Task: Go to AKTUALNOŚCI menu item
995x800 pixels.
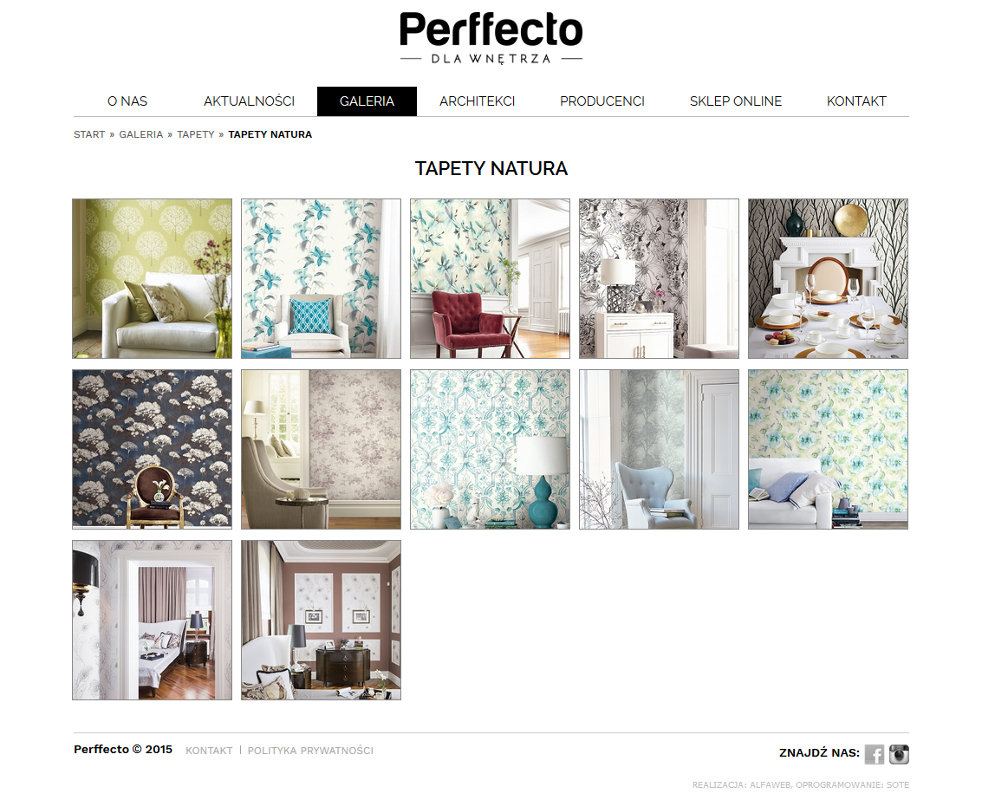Action: (249, 101)
